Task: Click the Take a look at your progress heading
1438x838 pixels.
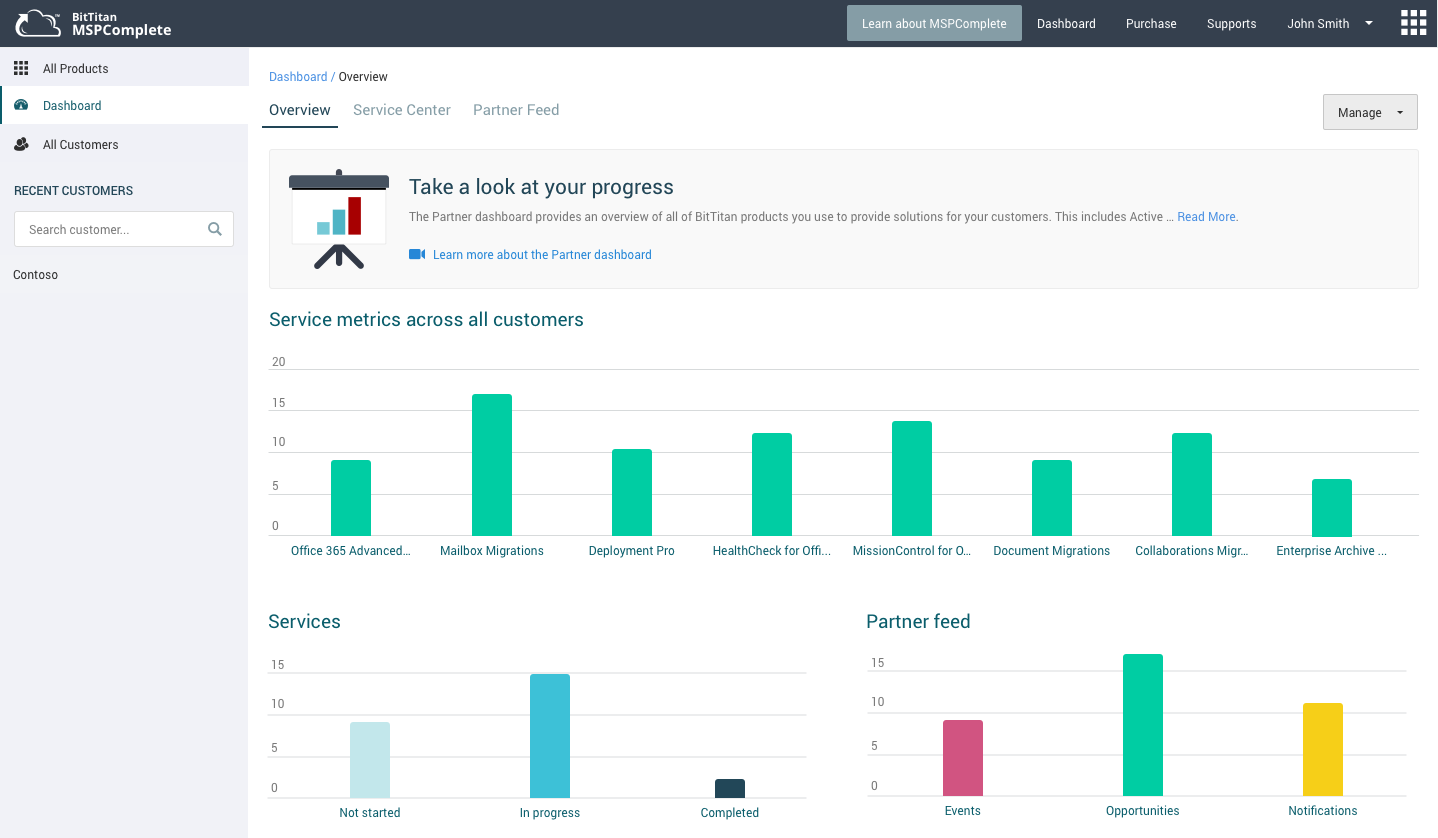Action: click(541, 187)
